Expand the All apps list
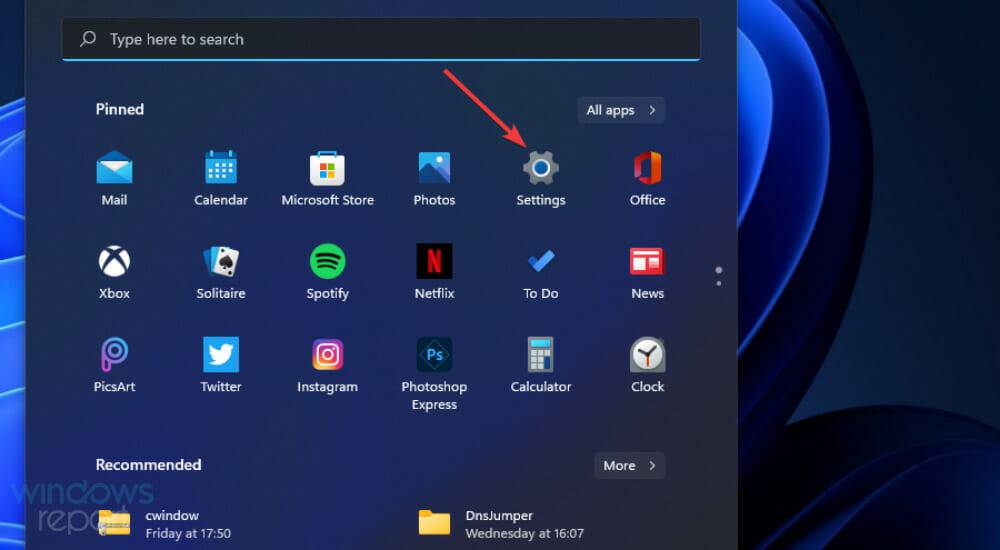Viewport: 1000px width, 550px height. pos(621,110)
